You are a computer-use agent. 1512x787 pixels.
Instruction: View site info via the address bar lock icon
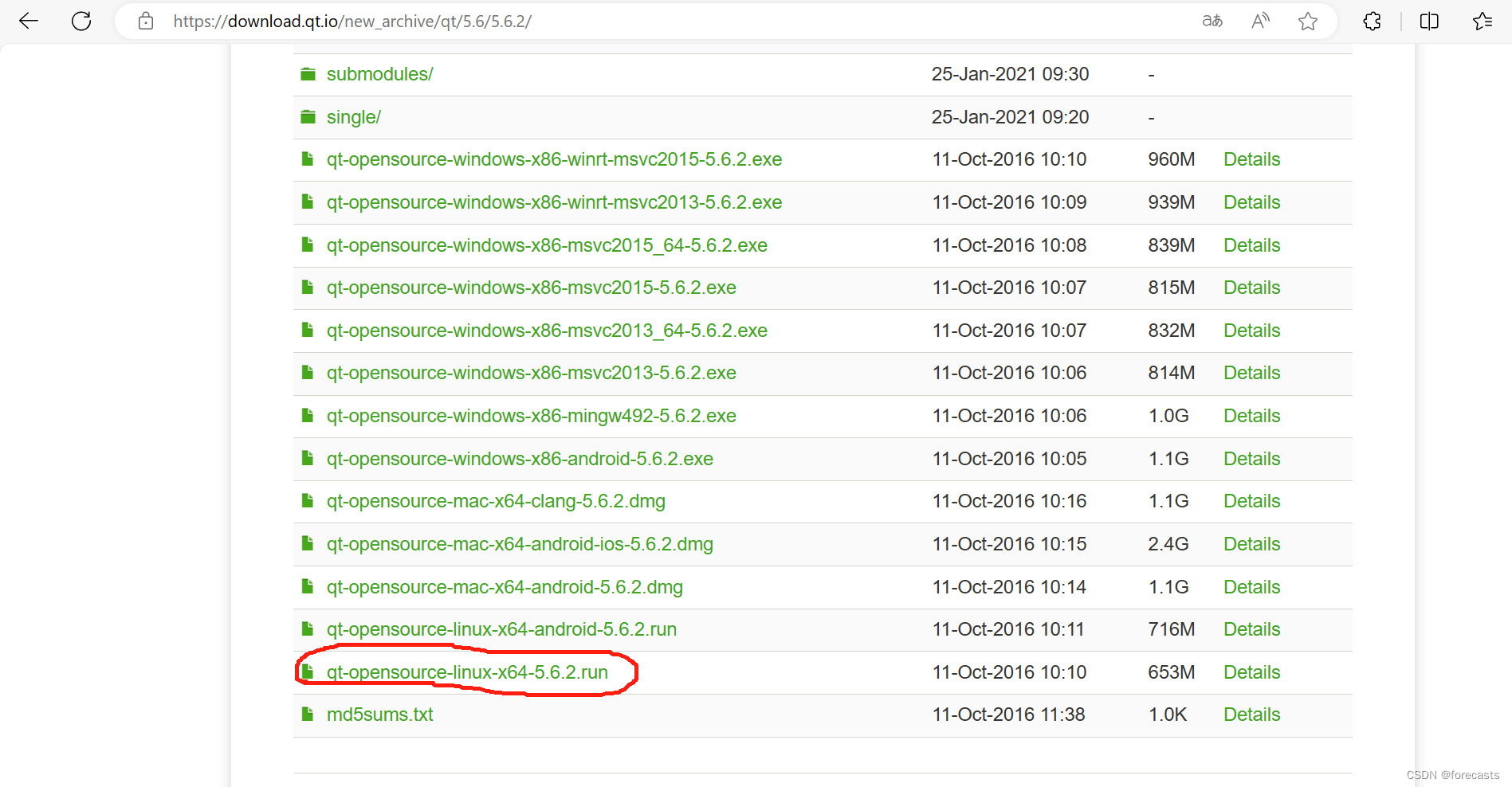pyautogui.click(x=146, y=22)
